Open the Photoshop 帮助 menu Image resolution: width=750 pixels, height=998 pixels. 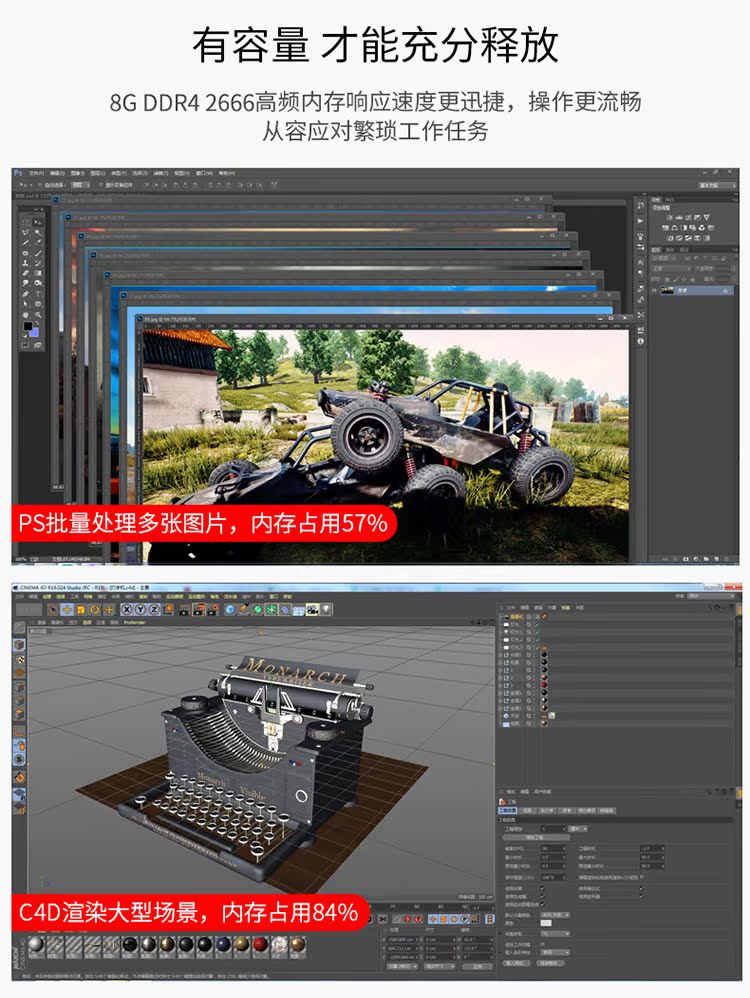point(227,173)
